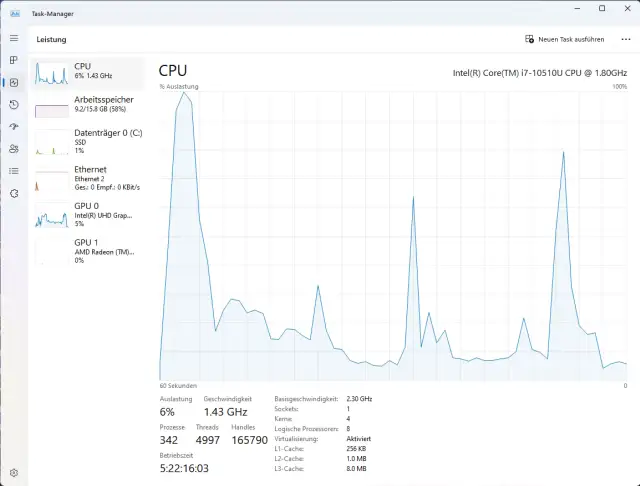Open the Users page icon
The width and height of the screenshot is (640, 486).
point(14,149)
